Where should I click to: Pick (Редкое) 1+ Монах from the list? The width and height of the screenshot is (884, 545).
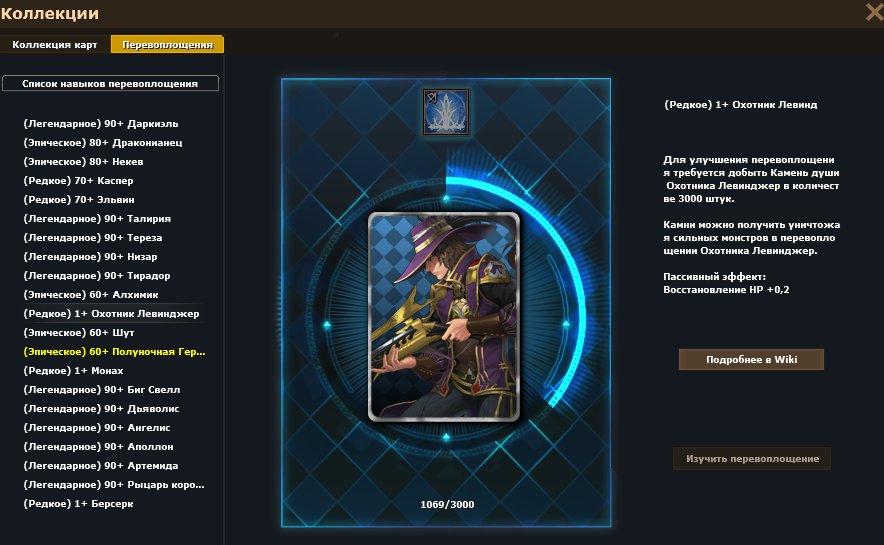(x=73, y=371)
